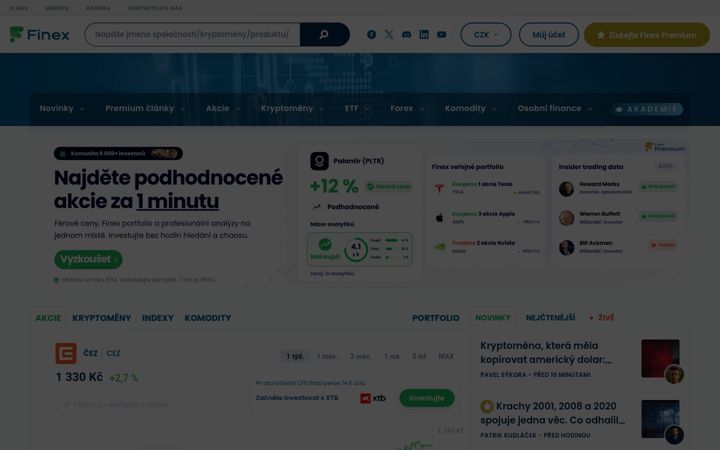Open the YouTube social icon
The width and height of the screenshot is (720, 450).
pos(441,34)
